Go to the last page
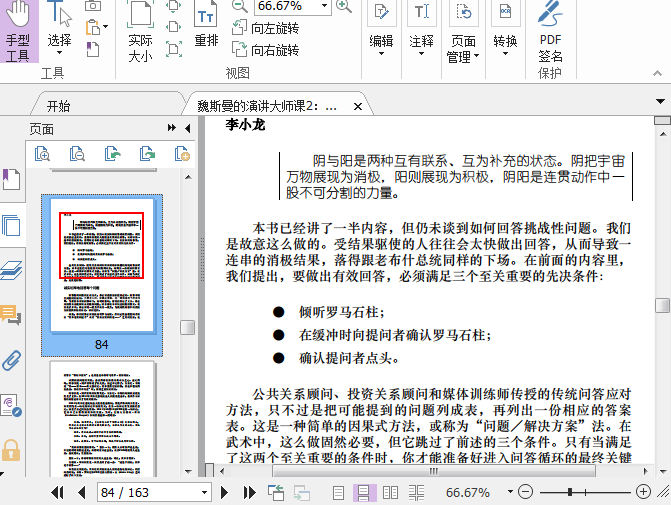This screenshot has height=505, width=671. pyautogui.click(x=249, y=493)
